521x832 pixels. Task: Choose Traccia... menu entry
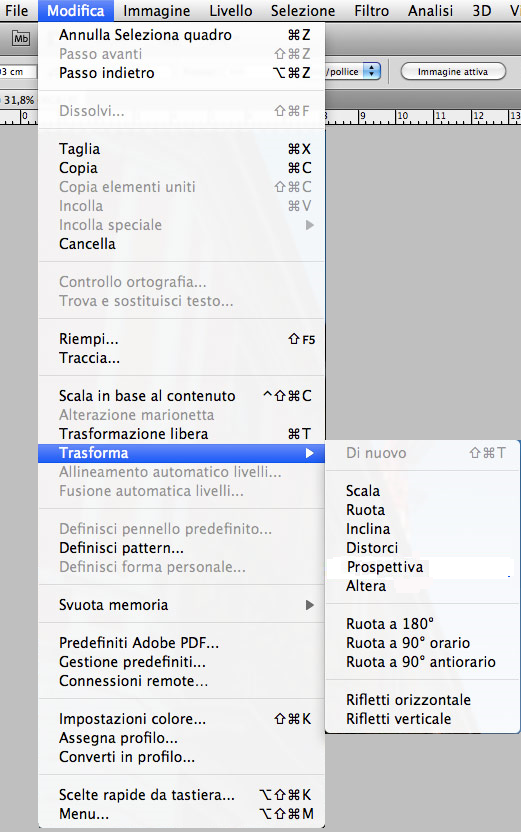click(181, 358)
